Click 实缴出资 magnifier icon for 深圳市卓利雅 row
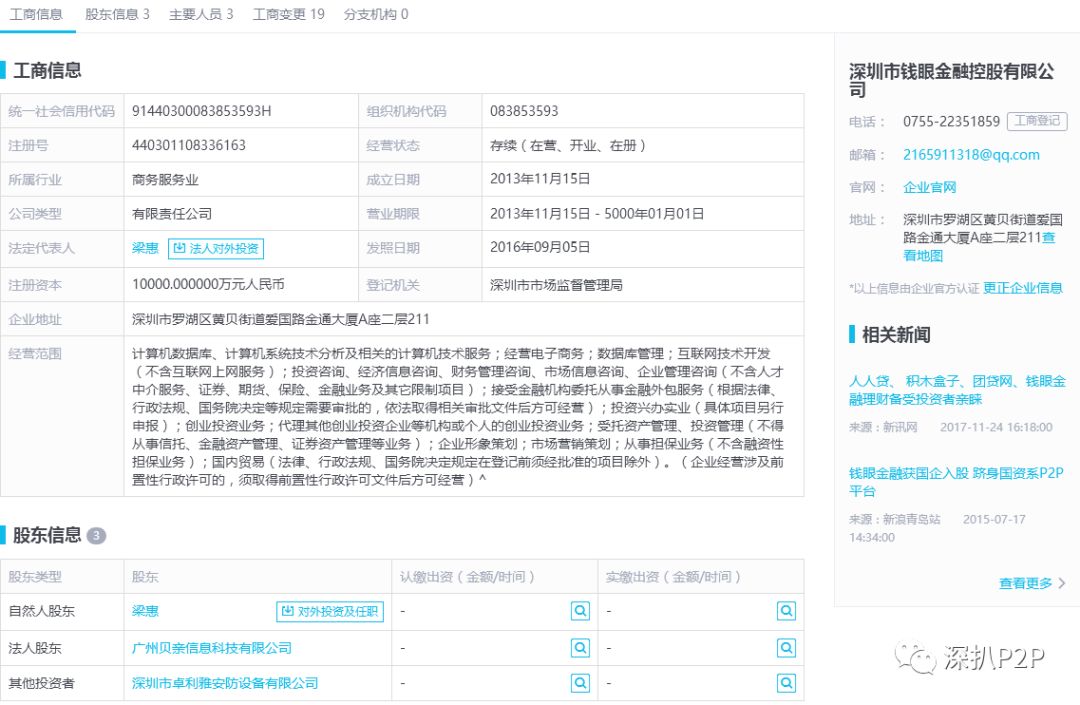 click(786, 683)
